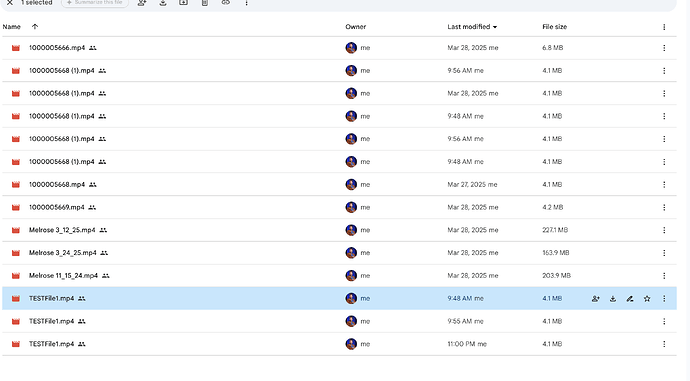
Task: Rename the highlighted TESTFile1.mp4 using the pencil icon
Action: pos(630,299)
